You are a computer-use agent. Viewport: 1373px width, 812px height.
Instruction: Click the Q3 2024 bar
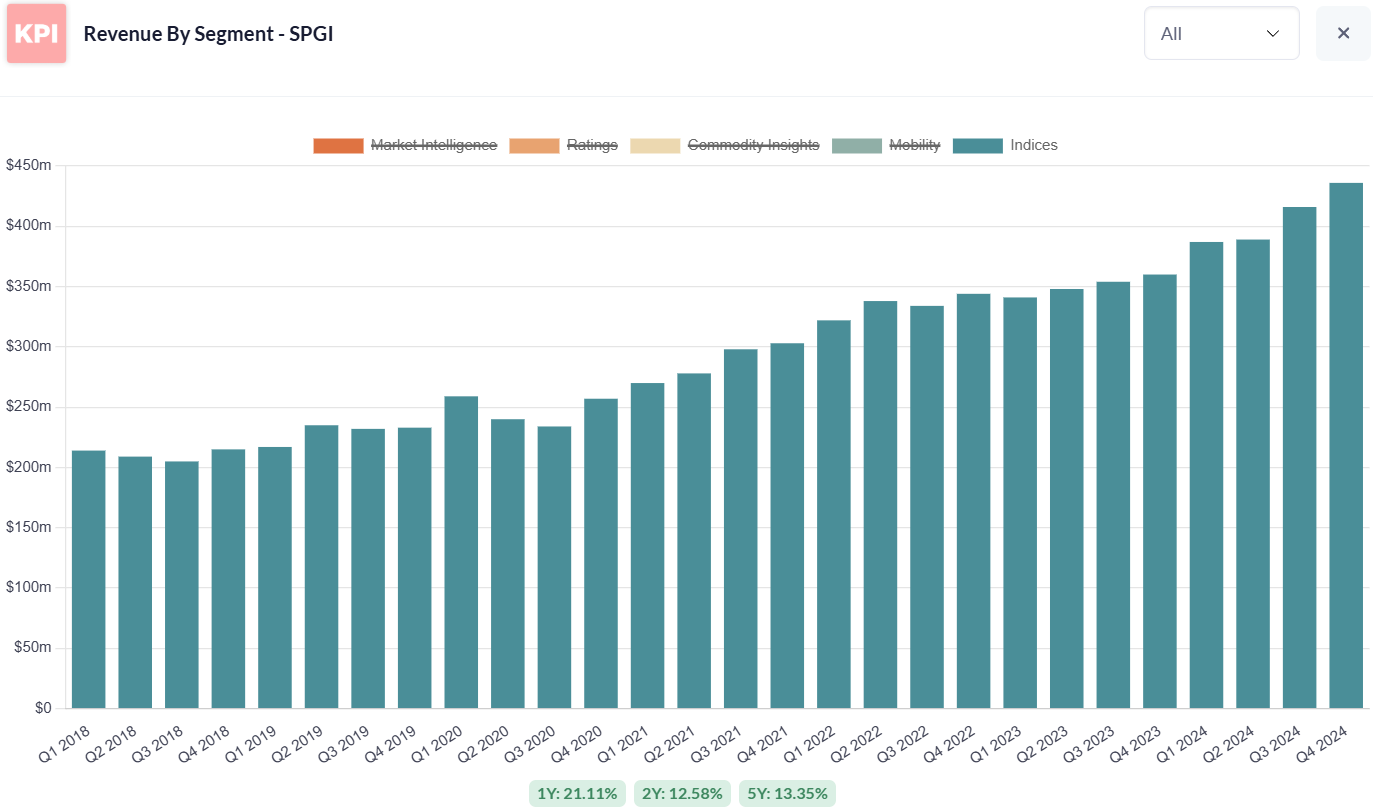tap(1300, 458)
